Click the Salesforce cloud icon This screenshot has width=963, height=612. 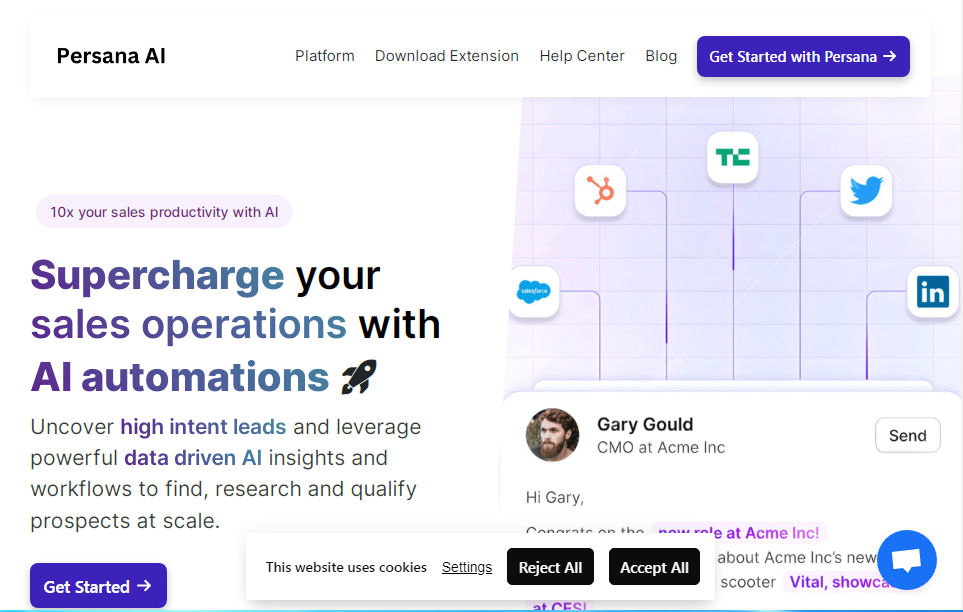pyautogui.click(x=533, y=292)
